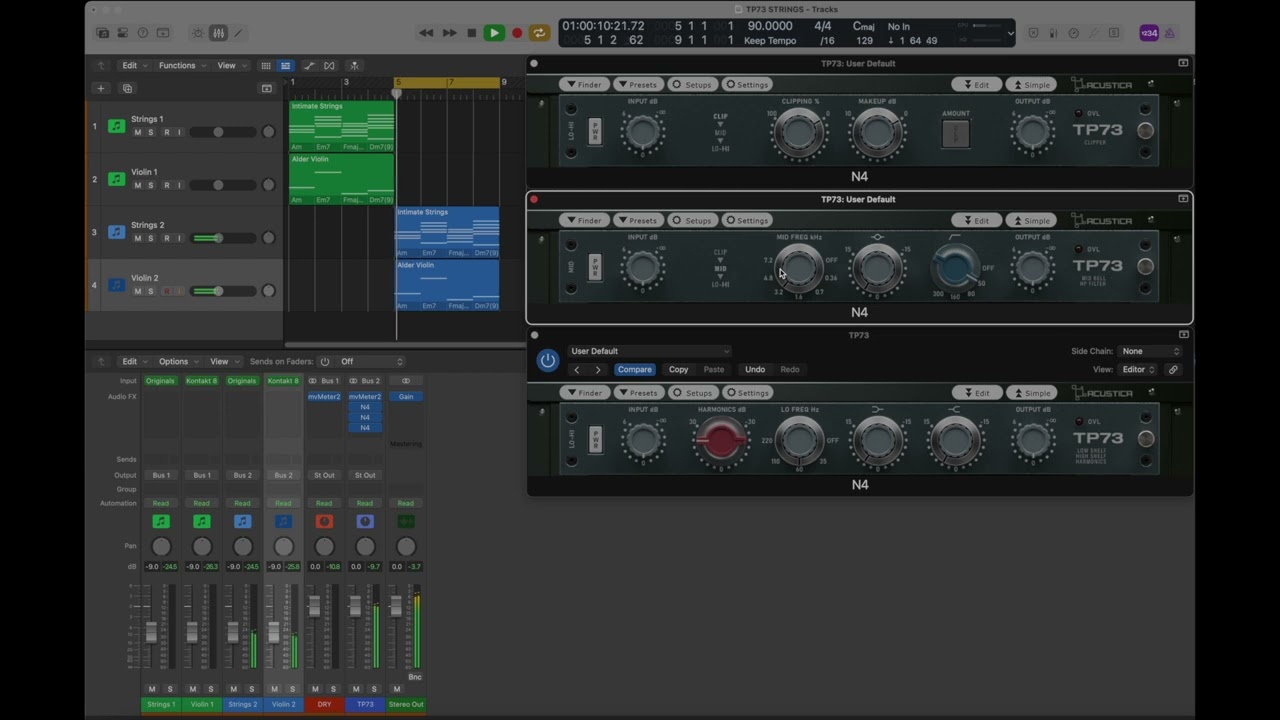Image resolution: width=1280 pixels, height=720 pixels.
Task: Stop playback with the Stop button
Action: tap(472, 33)
